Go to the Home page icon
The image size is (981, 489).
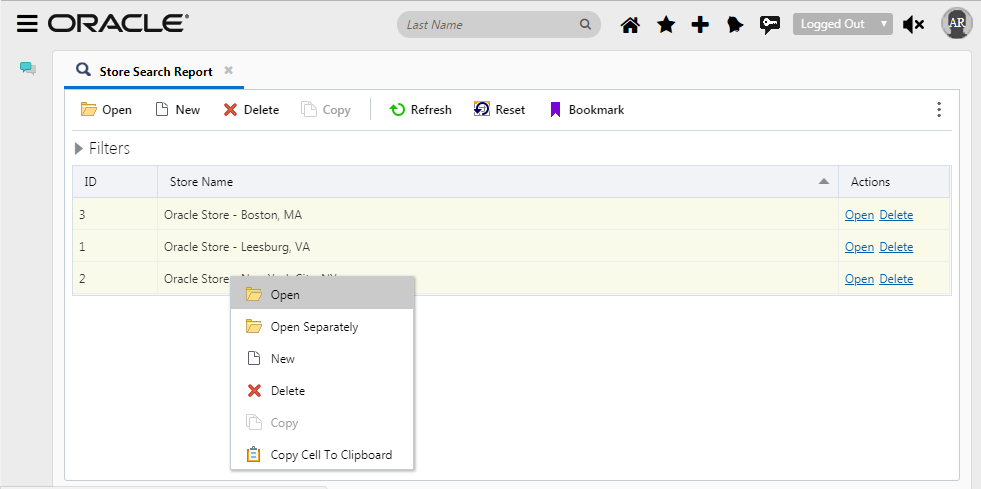pyautogui.click(x=630, y=25)
